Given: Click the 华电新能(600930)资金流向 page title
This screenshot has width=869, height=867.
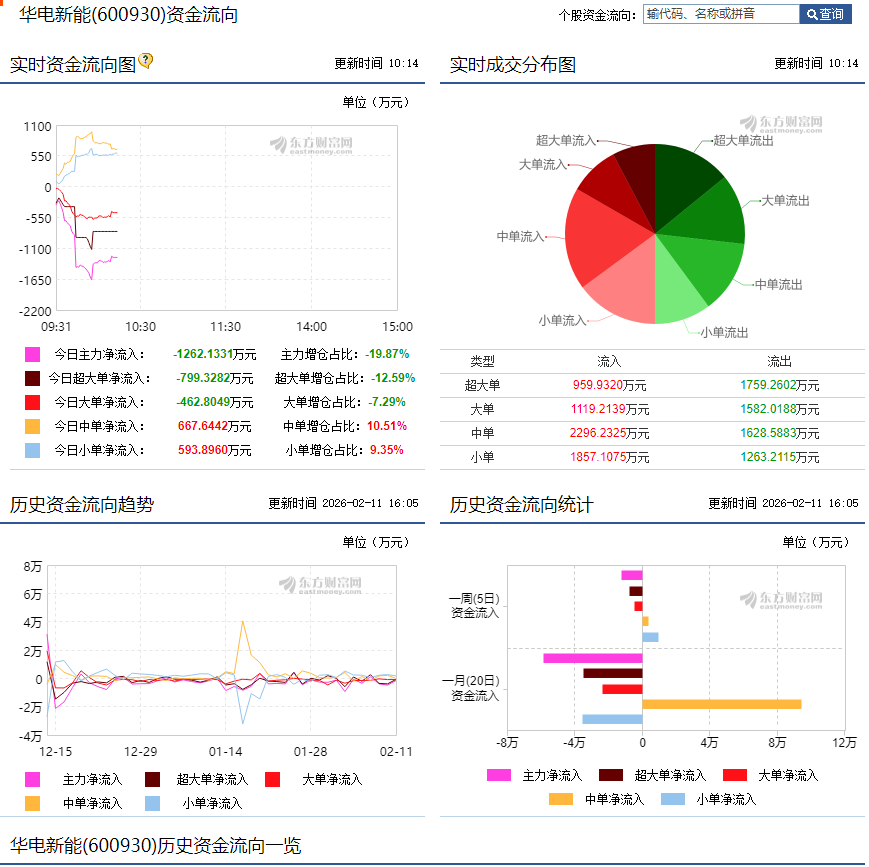Looking at the screenshot, I should pos(128,14).
